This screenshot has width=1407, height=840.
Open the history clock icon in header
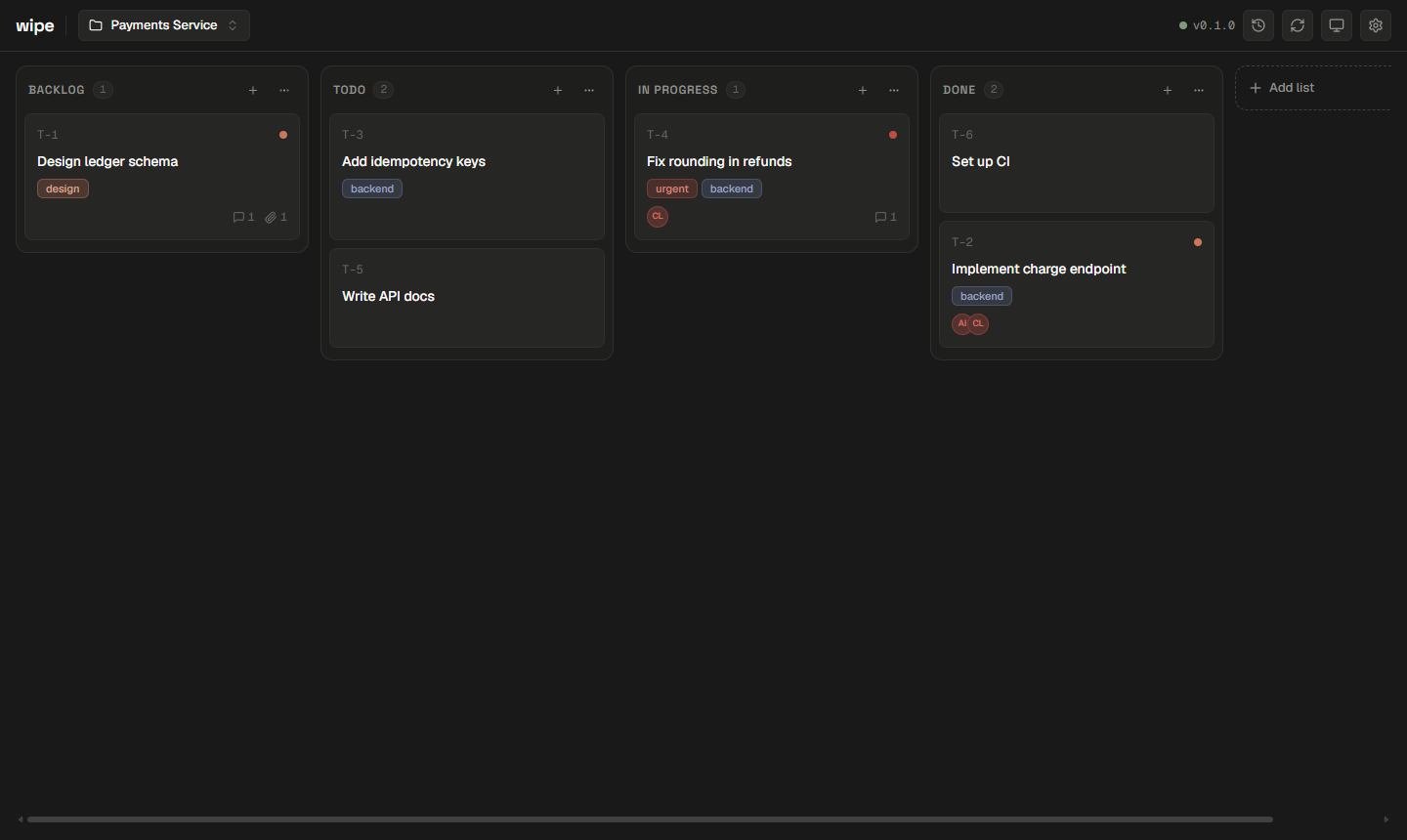1258,25
